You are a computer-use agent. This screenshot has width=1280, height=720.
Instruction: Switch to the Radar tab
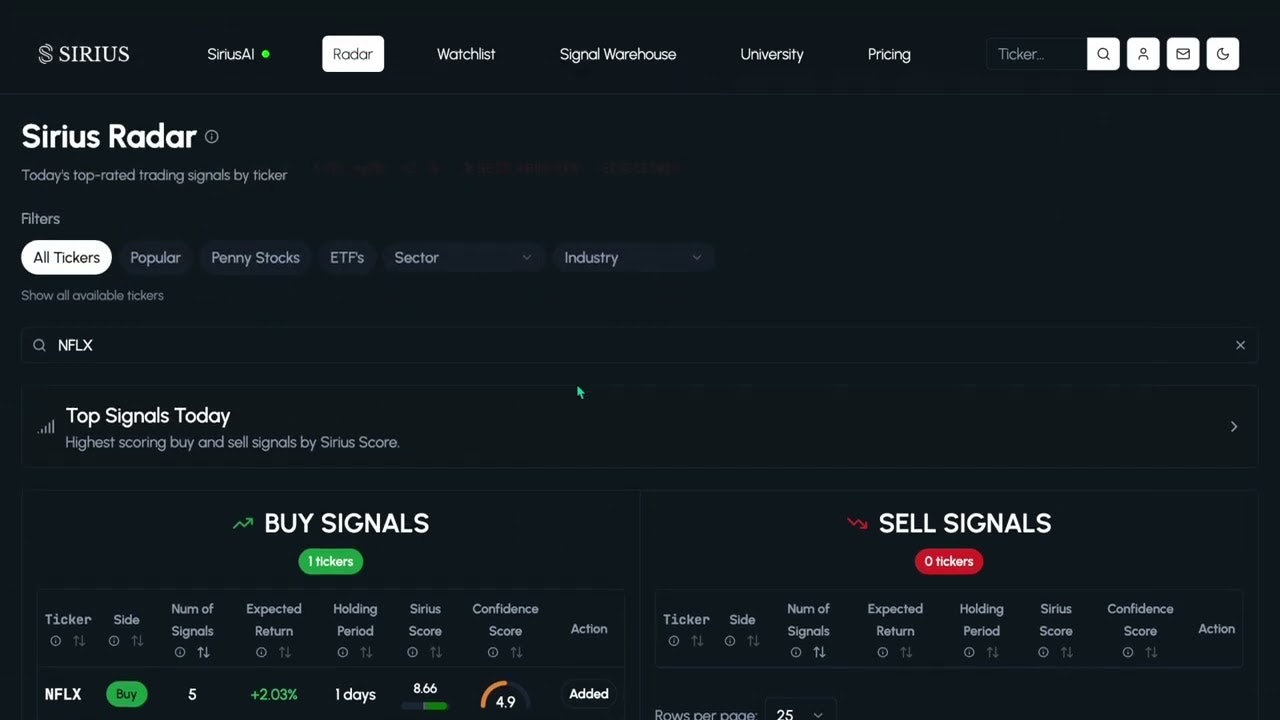pos(353,54)
